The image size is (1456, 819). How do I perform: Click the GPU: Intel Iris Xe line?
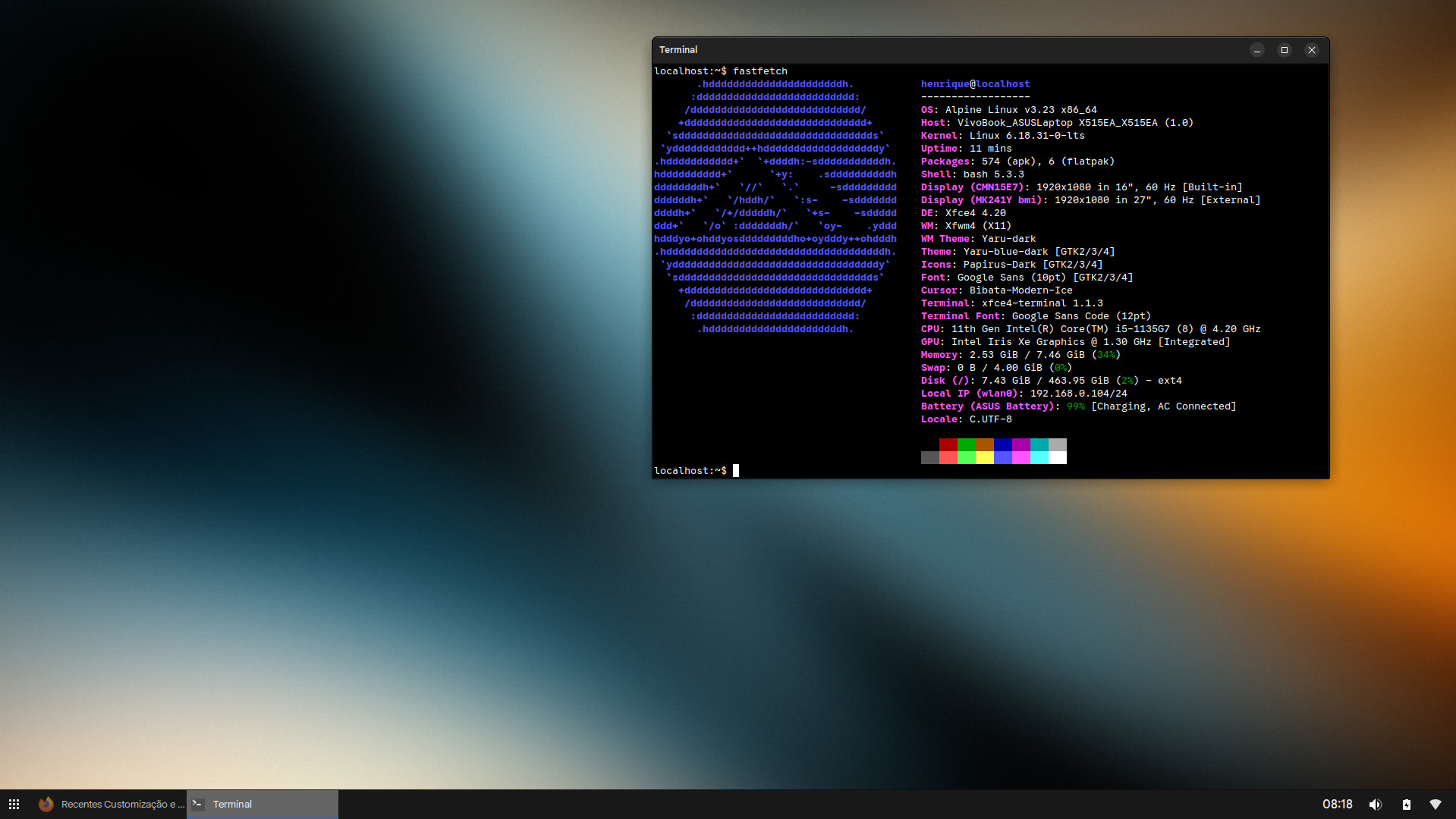pyautogui.click(x=1075, y=342)
